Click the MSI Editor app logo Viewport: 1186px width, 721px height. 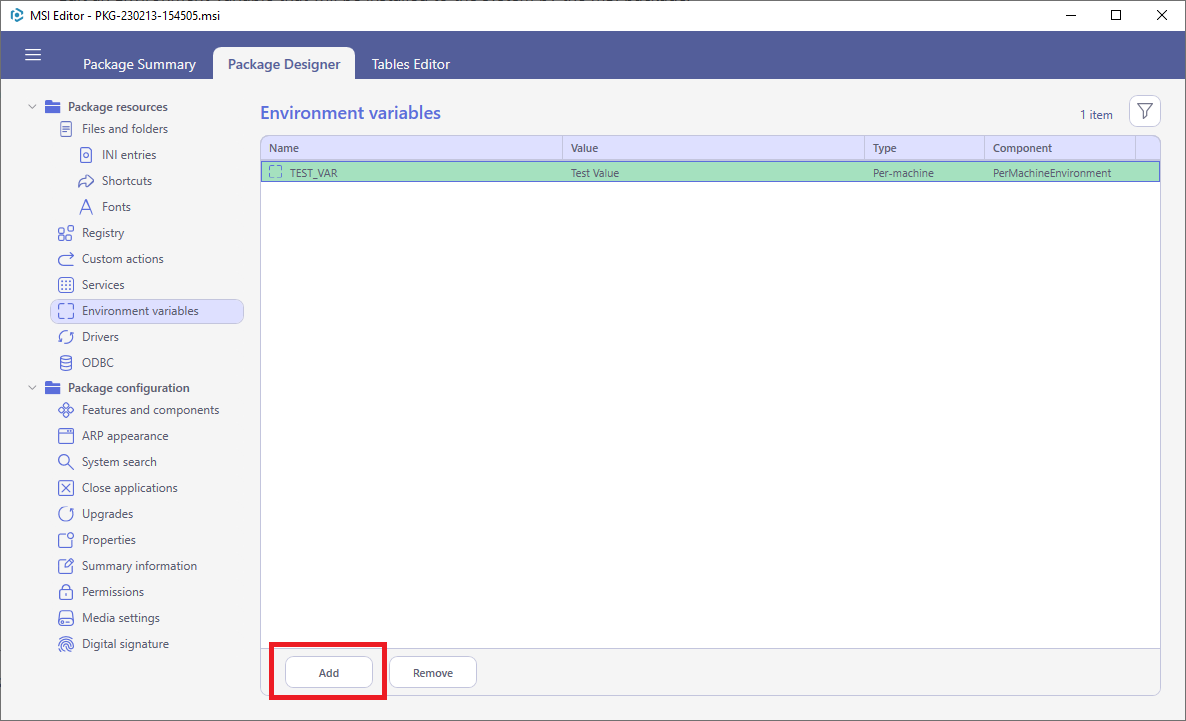(17, 15)
